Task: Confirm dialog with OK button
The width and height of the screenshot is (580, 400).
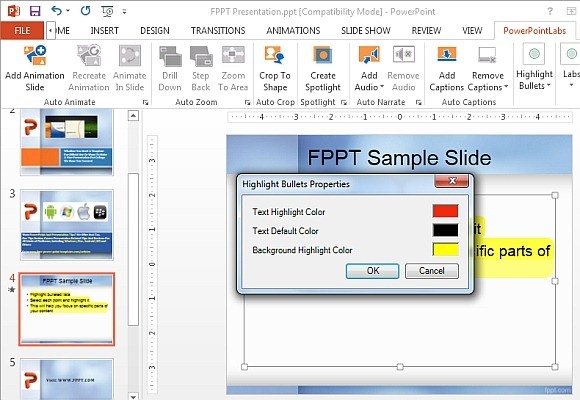Action: (372, 271)
